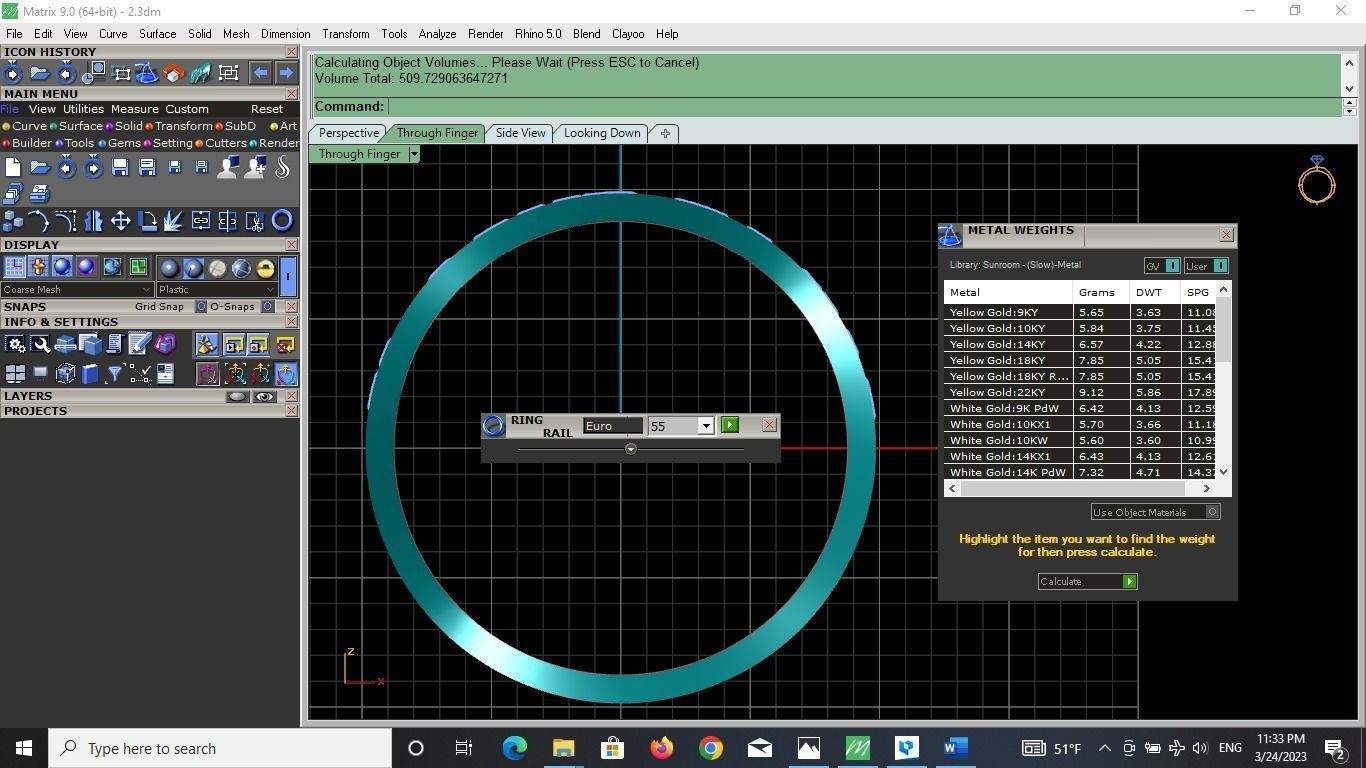This screenshot has width=1366, height=768.
Task: Click the Windows Start button
Action: tap(24, 748)
